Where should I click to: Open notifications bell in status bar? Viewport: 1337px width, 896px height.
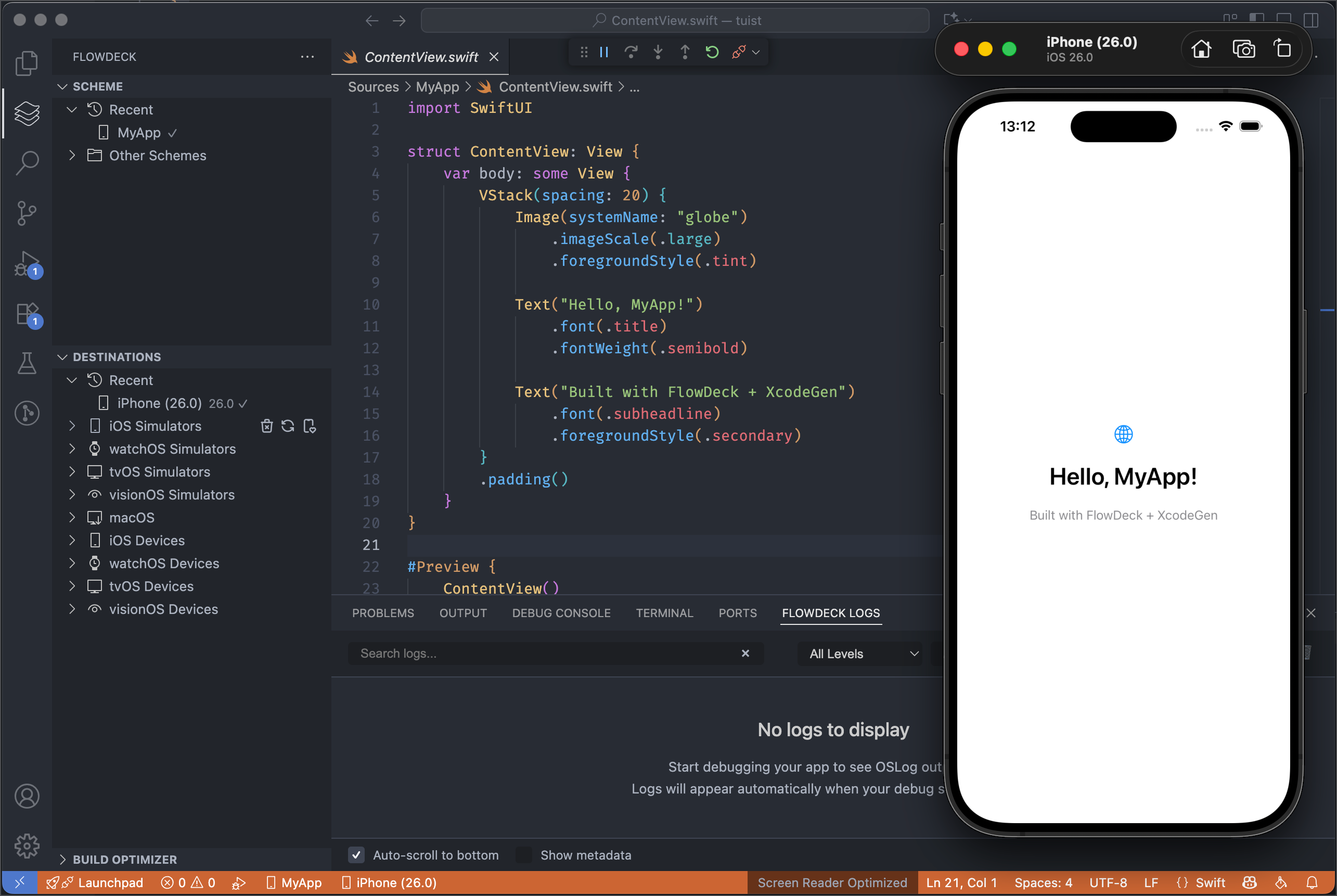[1312, 883]
